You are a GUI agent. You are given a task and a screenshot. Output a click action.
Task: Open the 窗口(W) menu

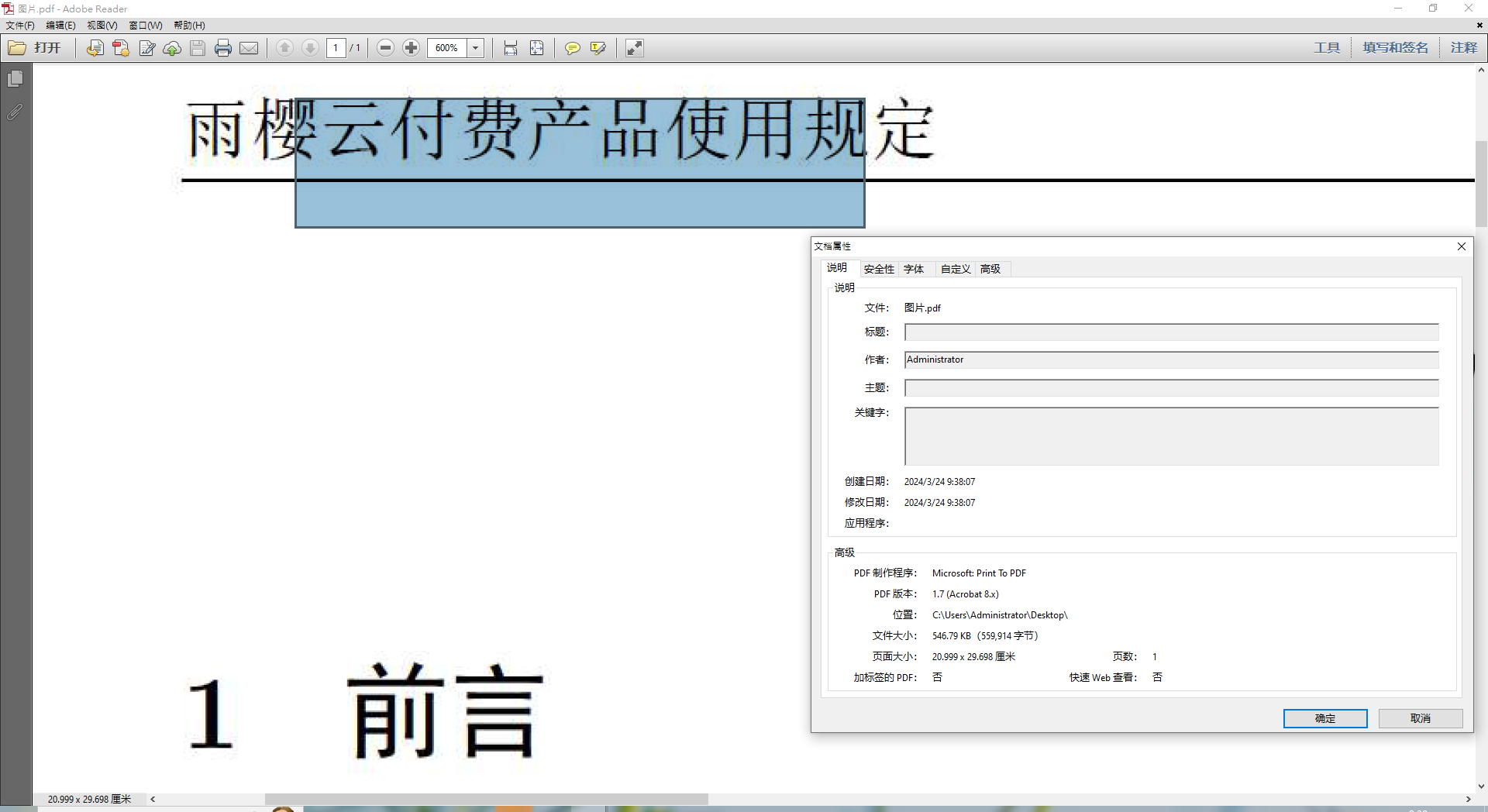pos(146,26)
